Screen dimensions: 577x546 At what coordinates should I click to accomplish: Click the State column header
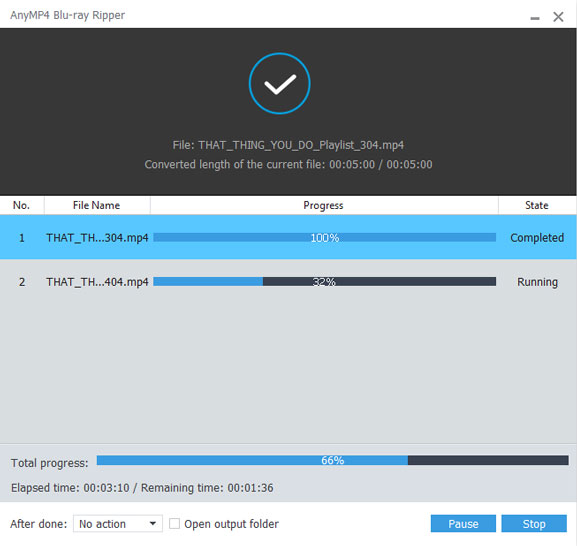pos(537,205)
